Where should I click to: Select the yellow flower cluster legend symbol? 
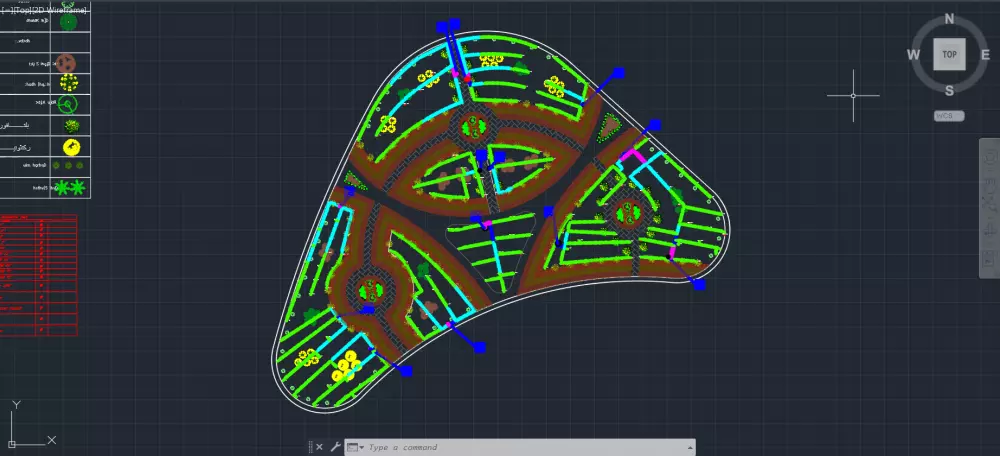[68, 82]
